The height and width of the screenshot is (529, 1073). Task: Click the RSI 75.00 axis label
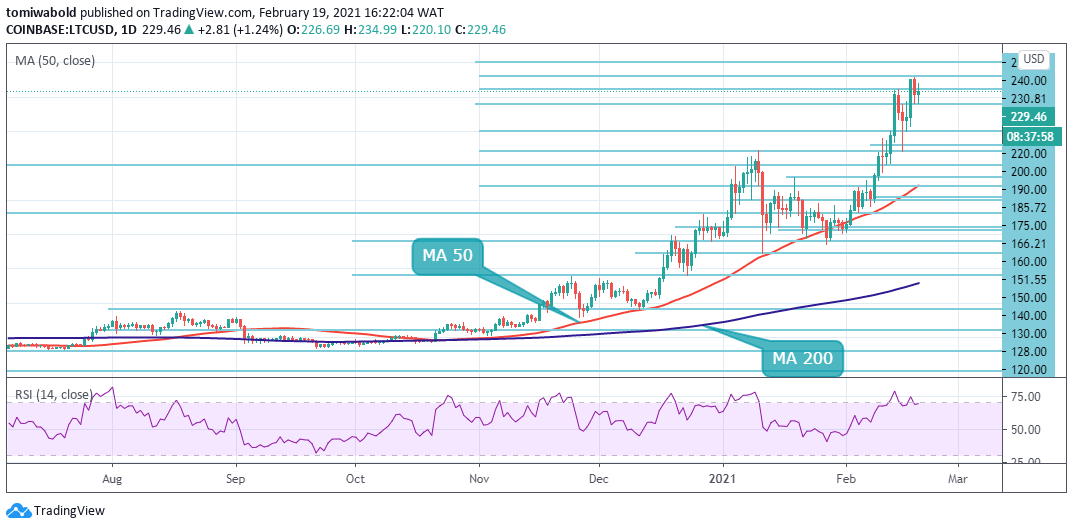point(1028,397)
